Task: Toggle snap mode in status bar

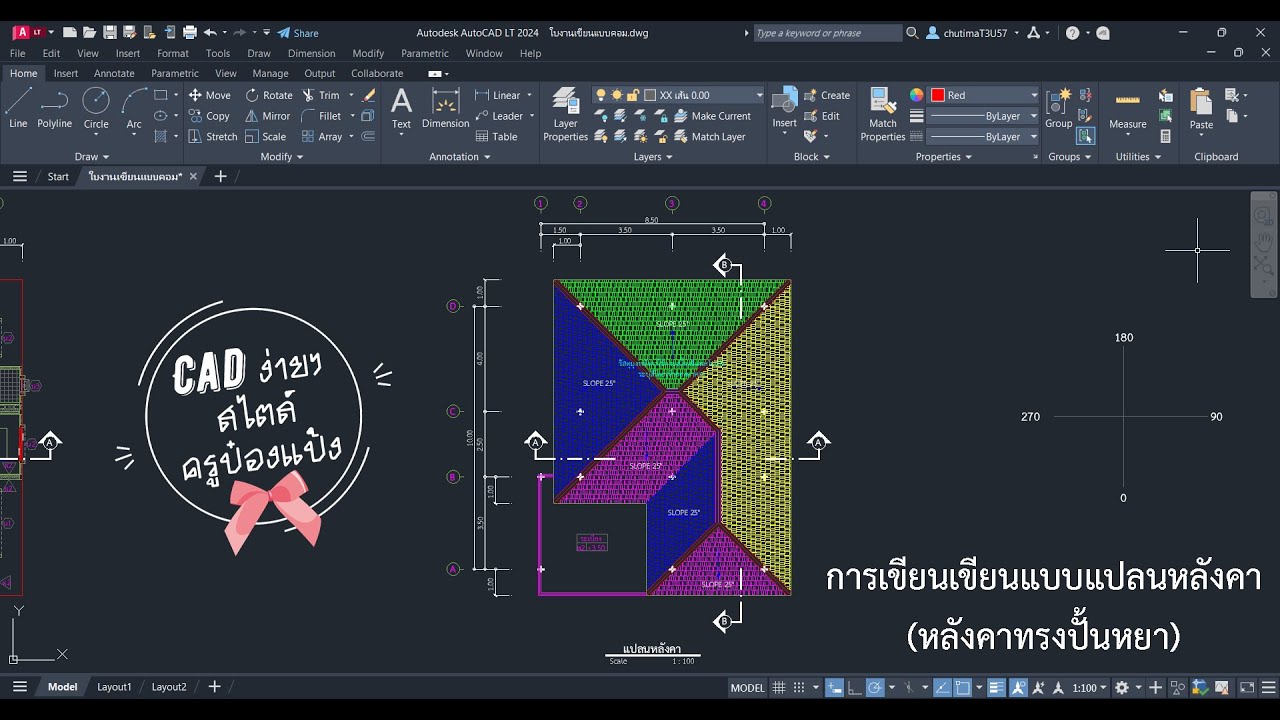Action: [x=799, y=688]
